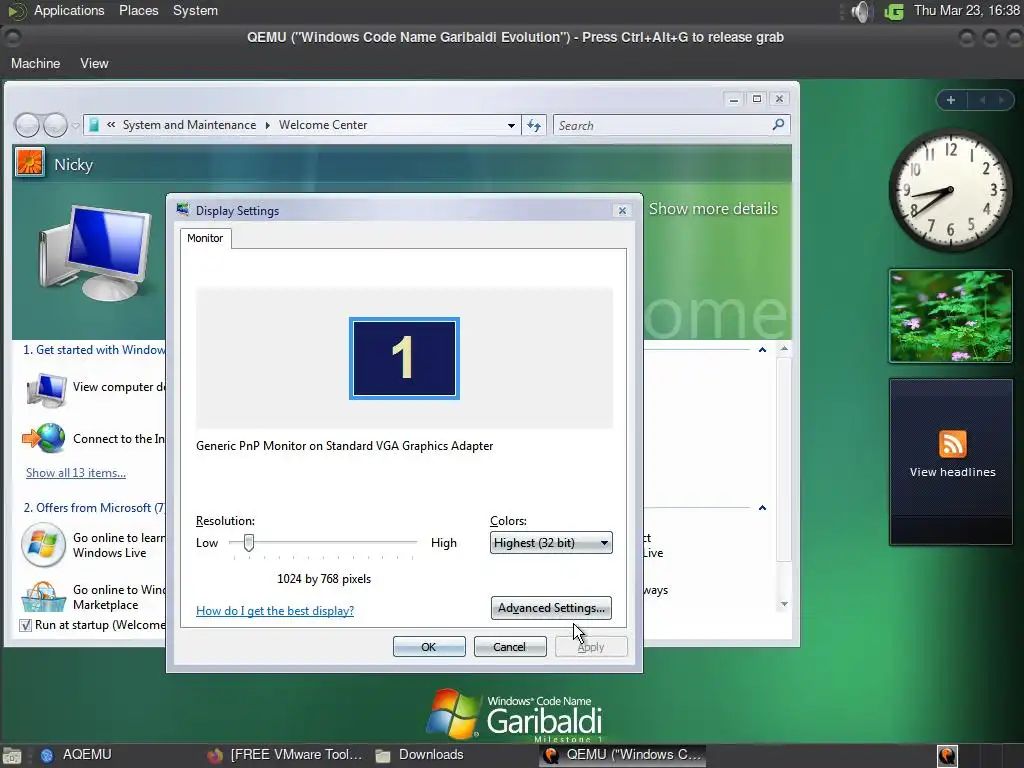Switch to Downloads folder taskbar window
This screenshot has width=1024, height=768.
coord(420,755)
